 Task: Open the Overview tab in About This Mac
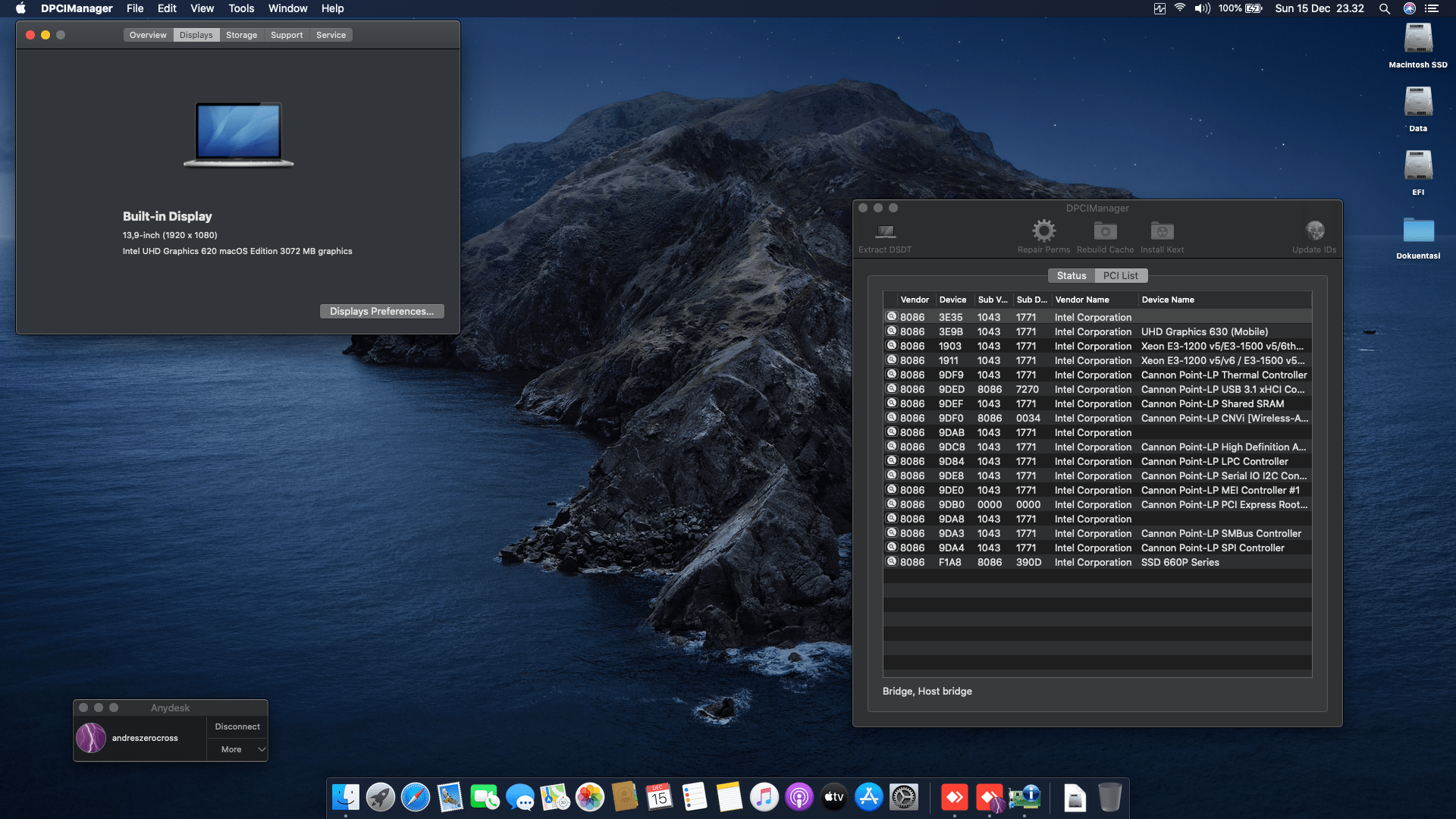pos(148,35)
